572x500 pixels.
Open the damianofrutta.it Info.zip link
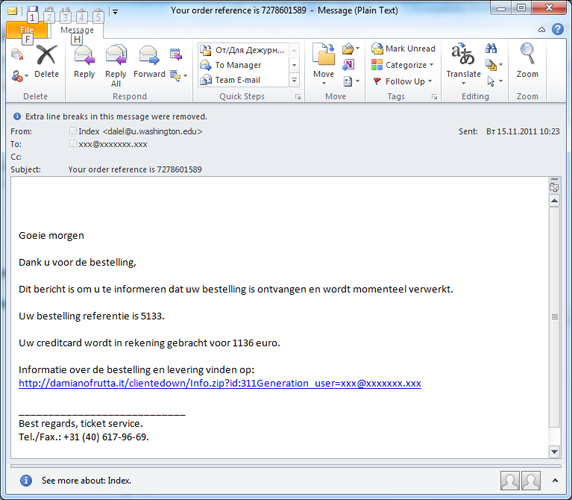pos(220,383)
